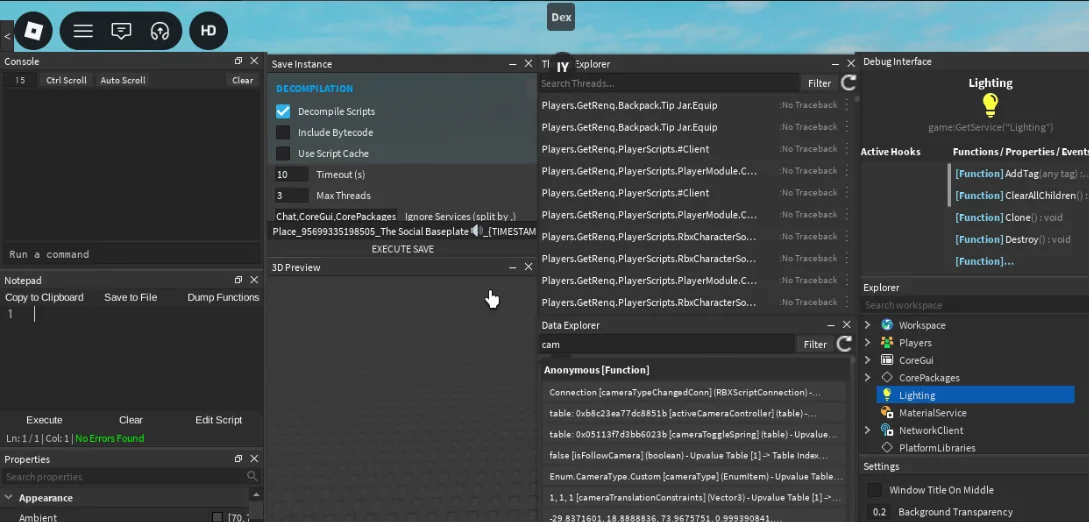Clear the Console output
Screen dimensions: 1089x522
pos(242,81)
